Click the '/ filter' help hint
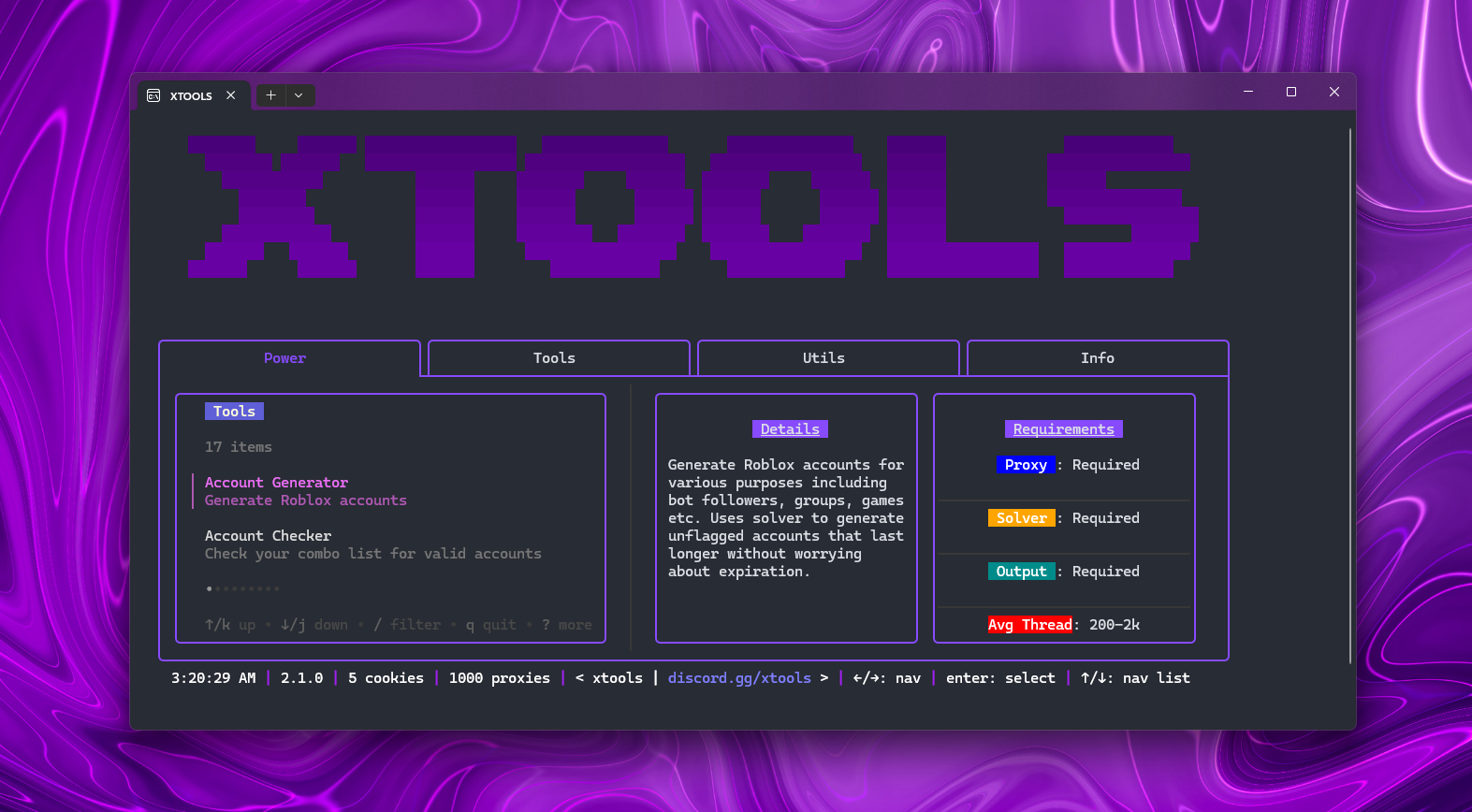1472x812 pixels. coord(407,625)
